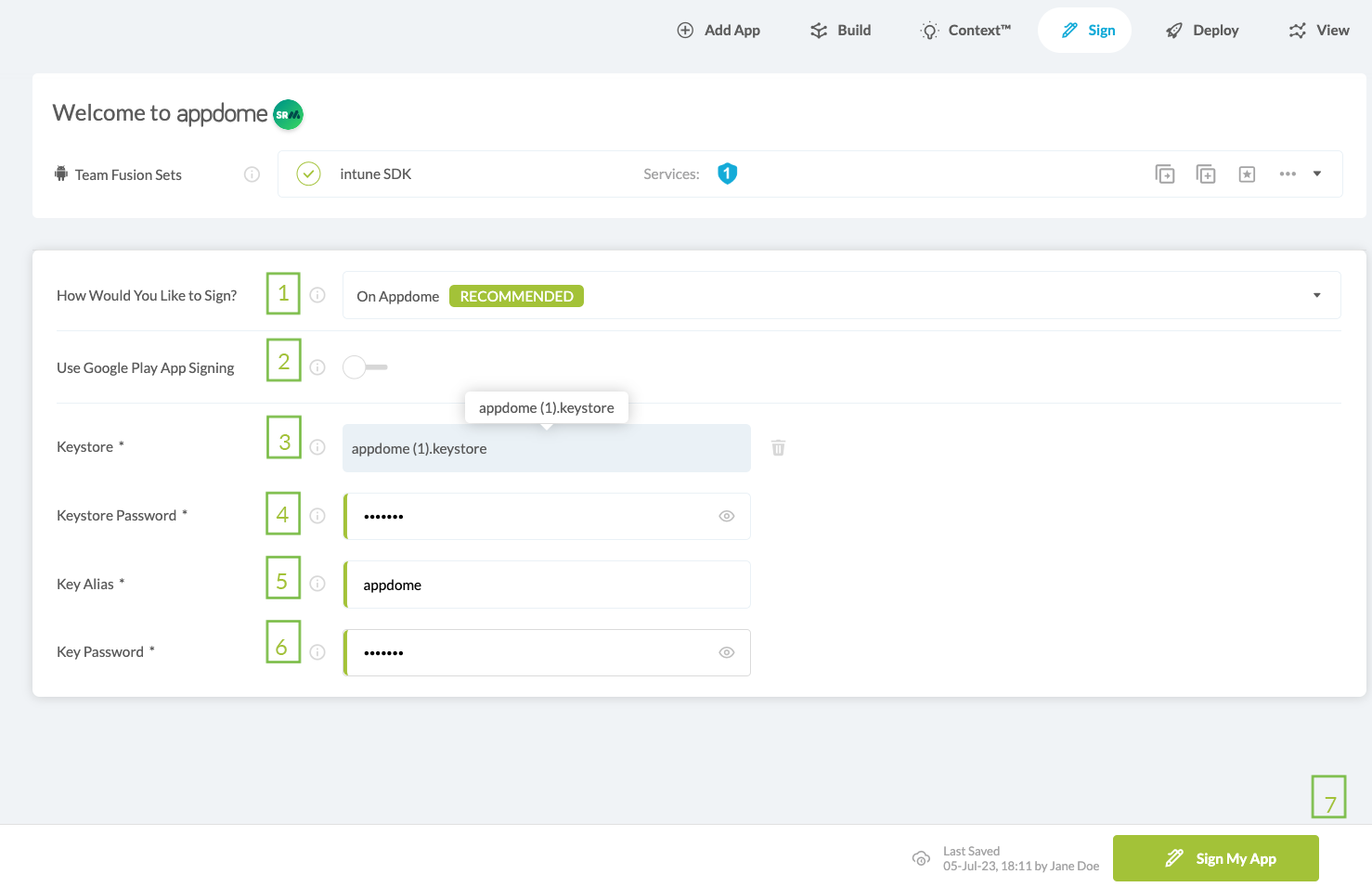This screenshot has width=1372, height=887.
Task: Click the Last Saved cloud icon
Action: click(921, 858)
